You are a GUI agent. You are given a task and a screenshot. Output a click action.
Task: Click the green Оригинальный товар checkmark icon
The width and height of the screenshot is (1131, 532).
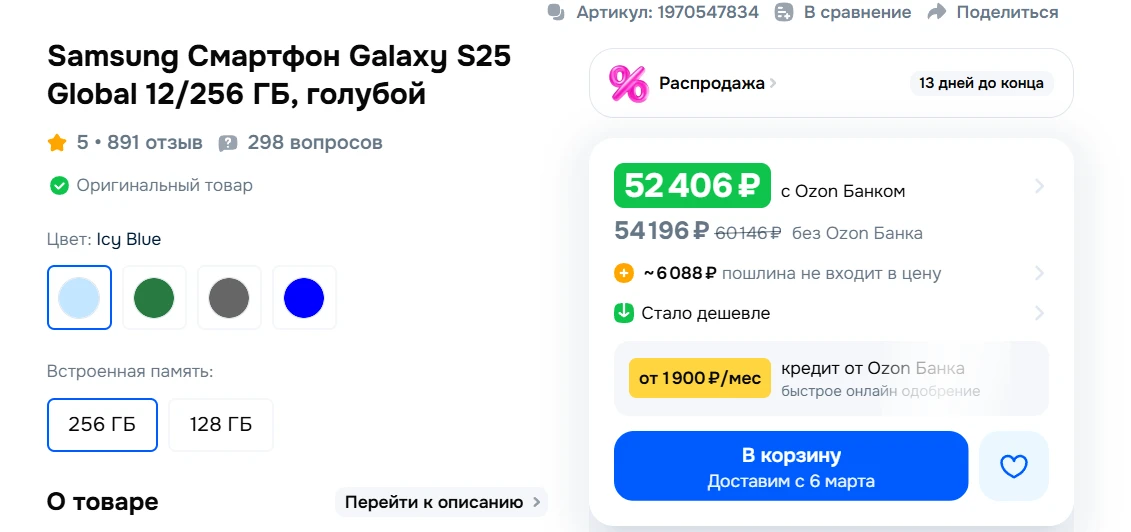point(59,185)
